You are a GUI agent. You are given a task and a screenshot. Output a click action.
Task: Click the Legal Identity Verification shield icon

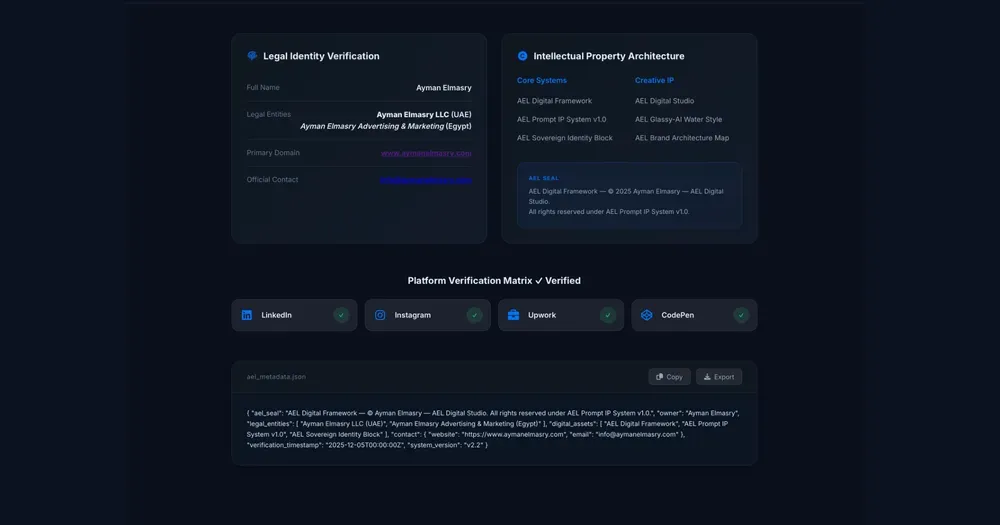pyautogui.click(x=252, y=56)
